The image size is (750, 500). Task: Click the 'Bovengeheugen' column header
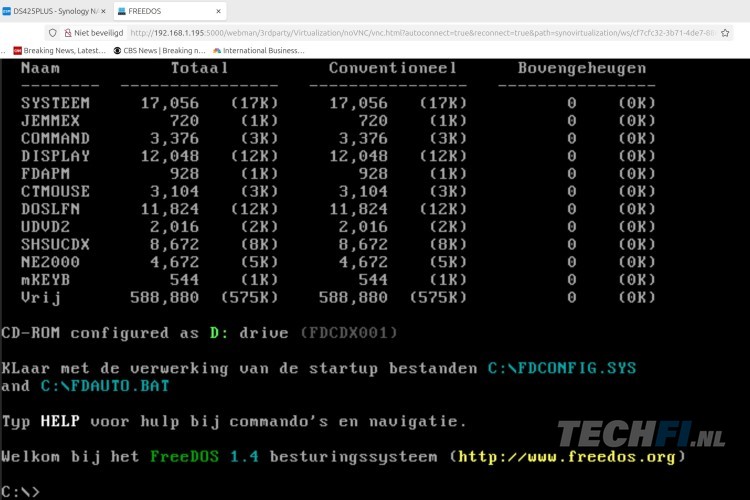(x=582, y=69)
